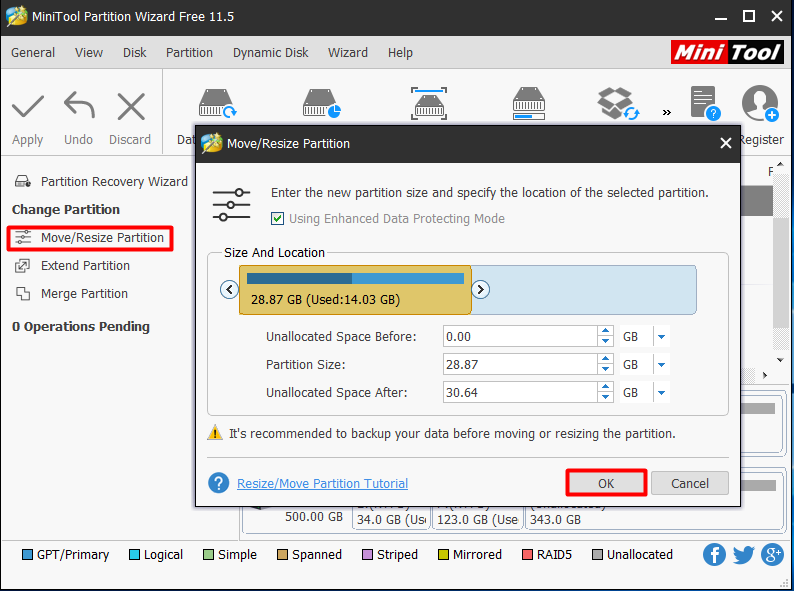The height and width of the screenshot is (591, 794).
Task: Open the Help menu
Action: pyautogui.click(x=400, y=53)
